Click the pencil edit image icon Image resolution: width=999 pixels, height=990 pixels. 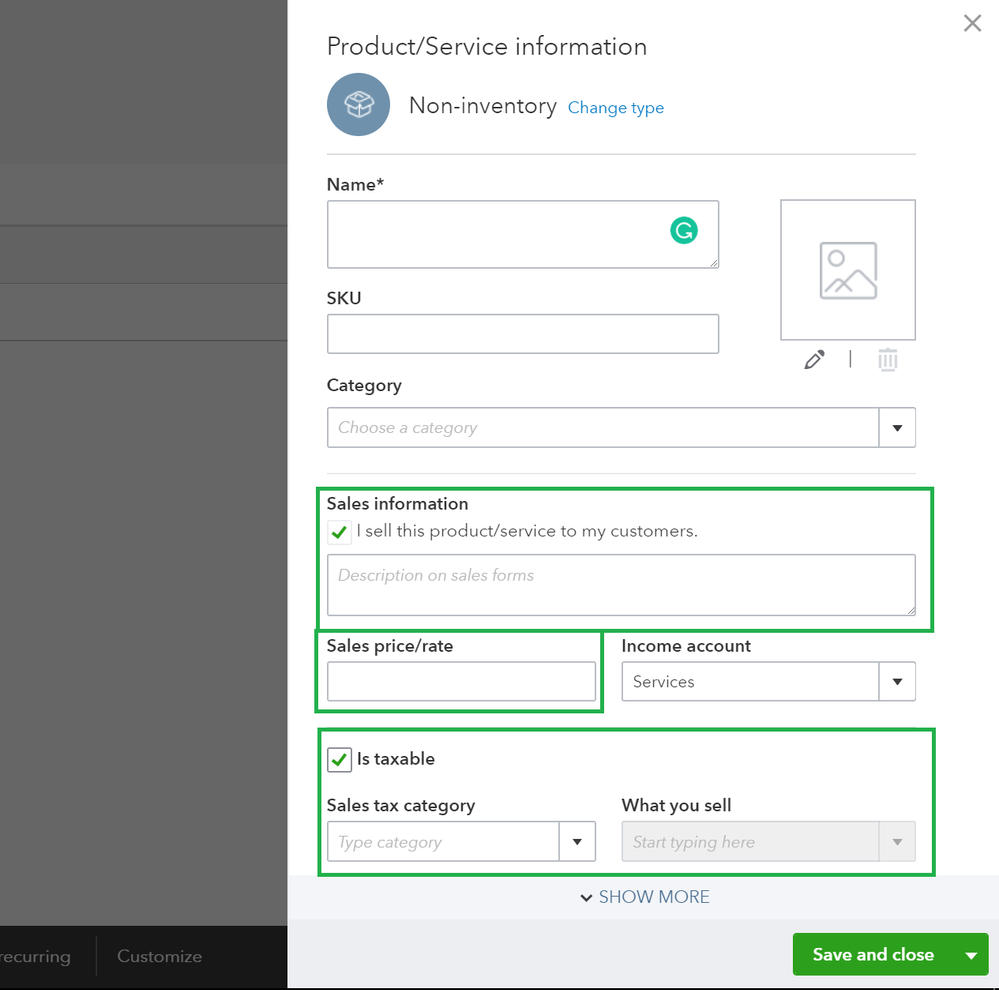(814, 360)
